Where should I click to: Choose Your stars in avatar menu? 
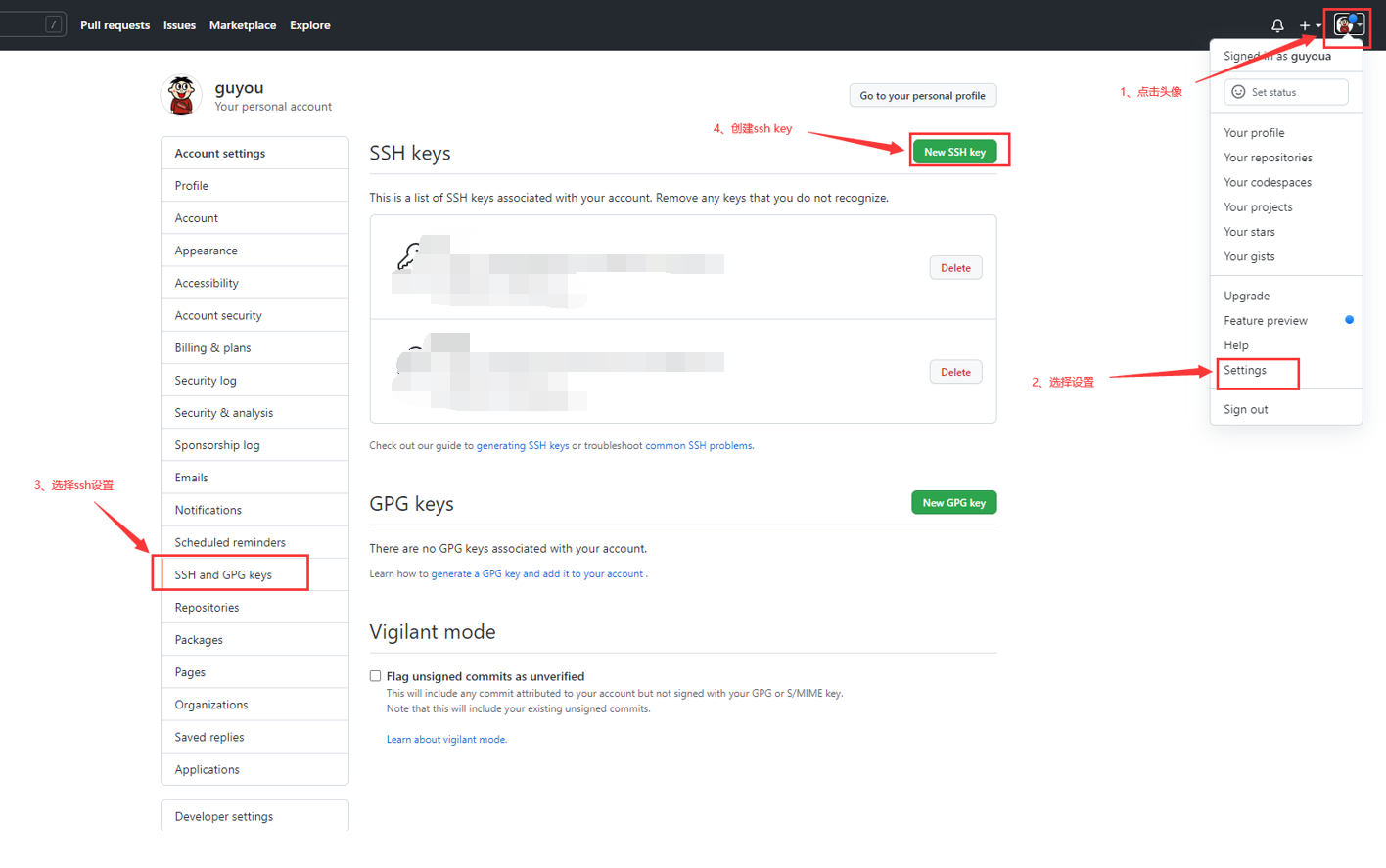pyautogui.click(x=1286, y=231)
